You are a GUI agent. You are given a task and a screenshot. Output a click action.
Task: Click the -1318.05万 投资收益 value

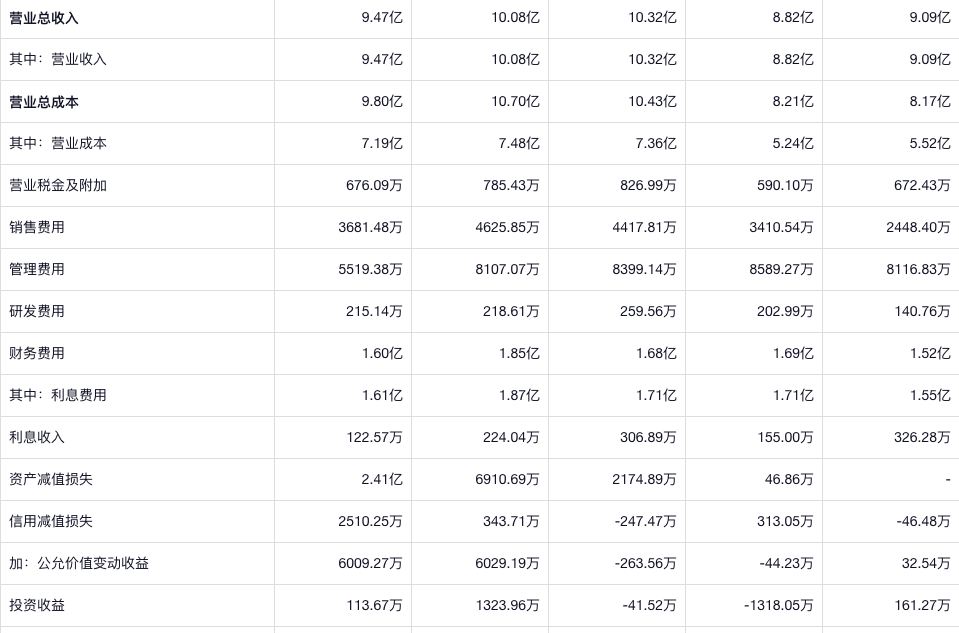(x=779, y=605)
